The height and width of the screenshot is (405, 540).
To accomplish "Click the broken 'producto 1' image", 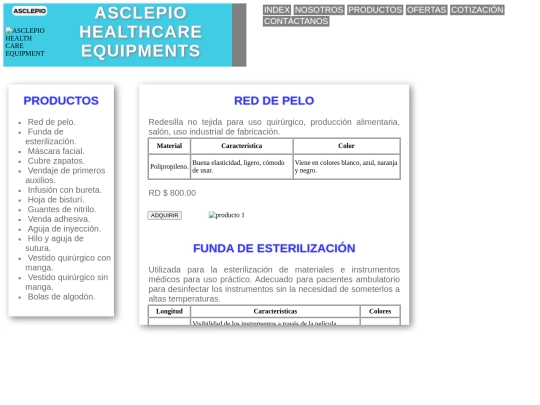I will tap(227, 215).
